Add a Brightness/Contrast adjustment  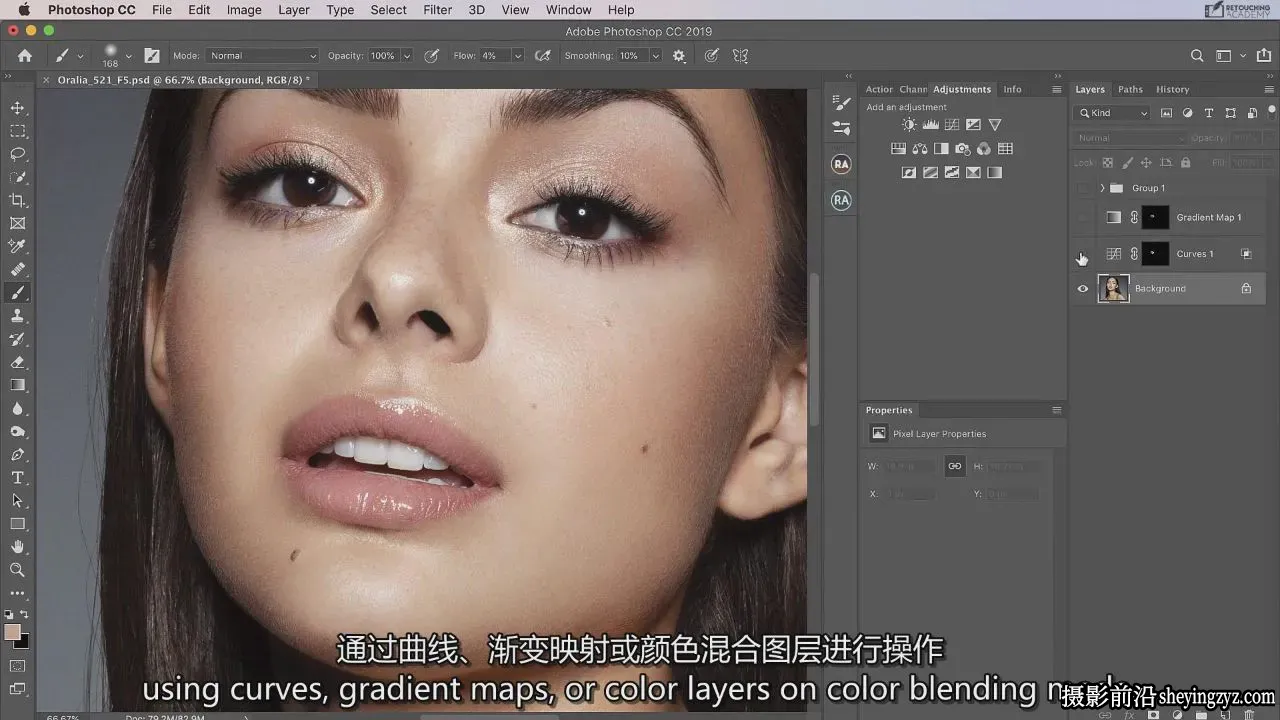[x=909, y=125]
